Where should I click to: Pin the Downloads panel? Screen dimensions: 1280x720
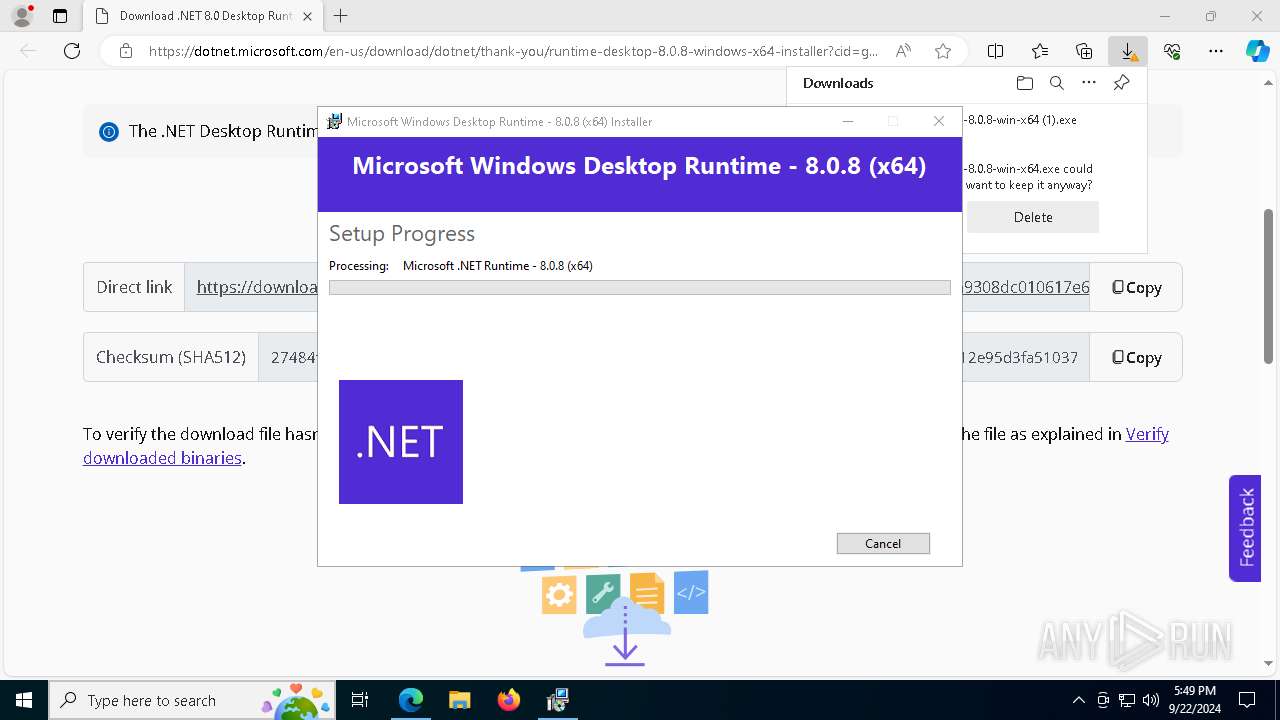(x=1121, y=83)
